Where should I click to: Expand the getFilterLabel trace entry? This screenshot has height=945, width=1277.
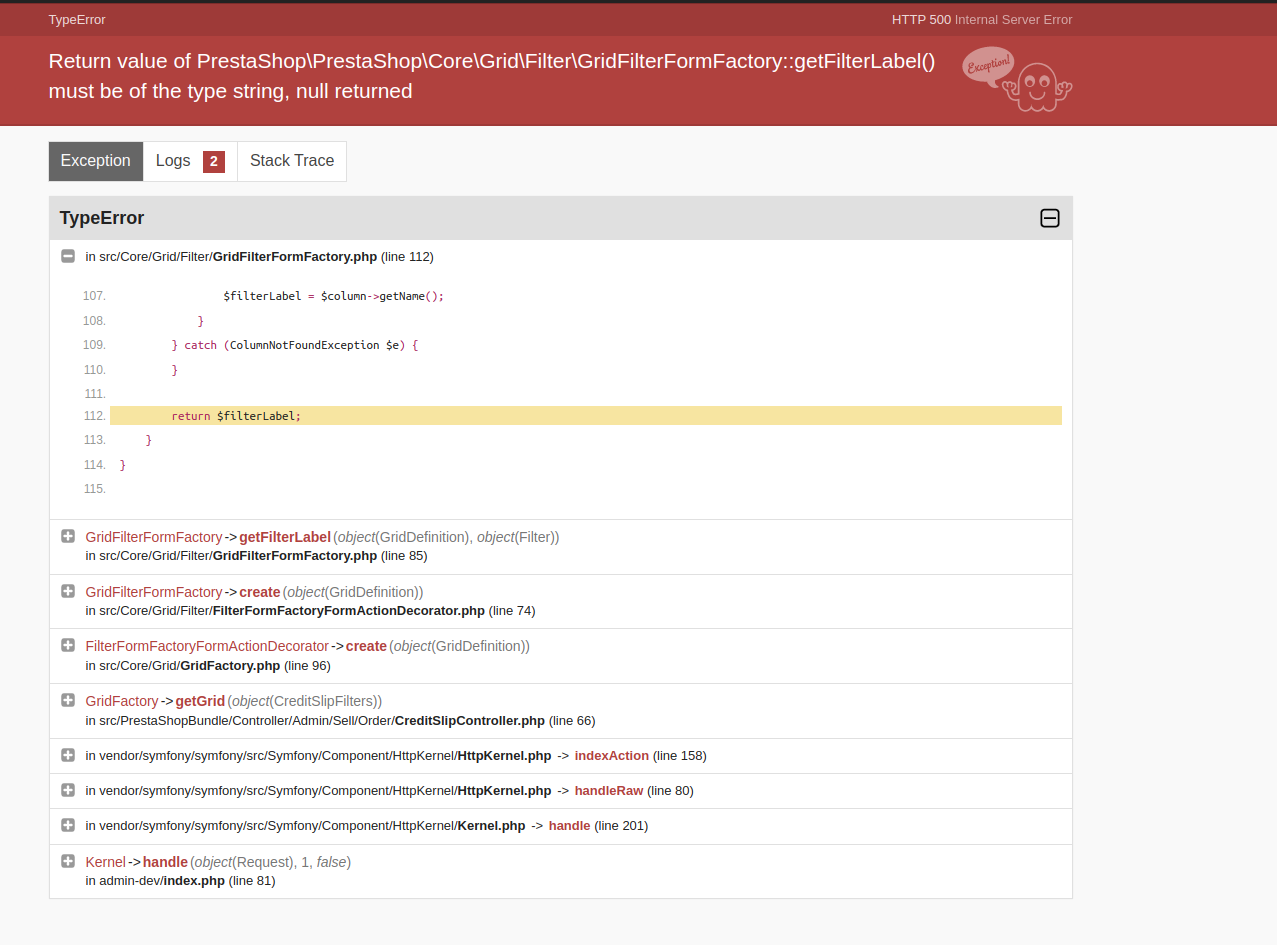point(68,536)
